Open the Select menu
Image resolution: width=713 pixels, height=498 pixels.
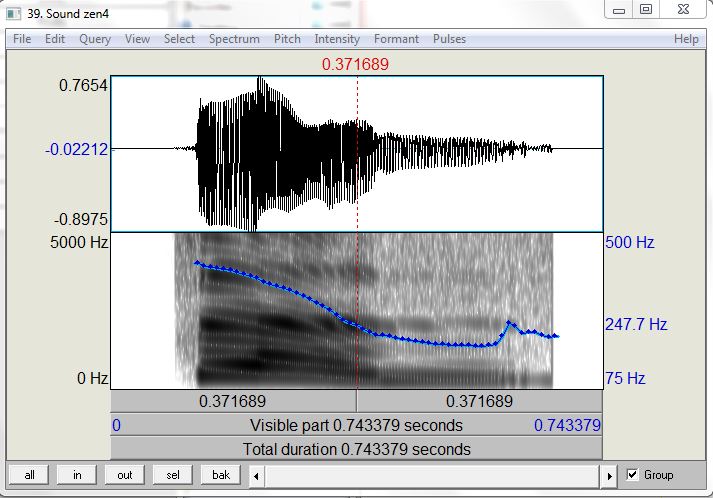coord(179,39)
